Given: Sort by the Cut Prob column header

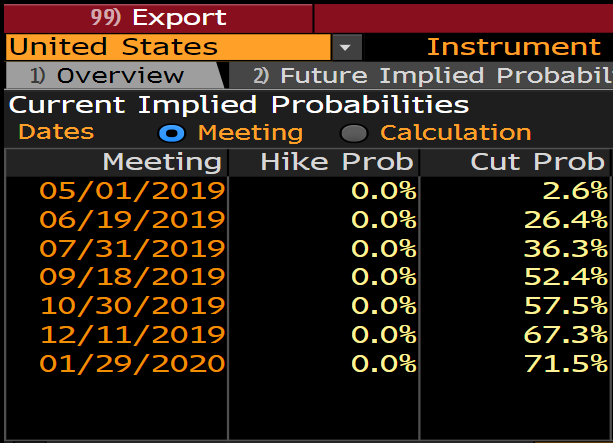Looking at the screenshot, I should (x=538, y=162).
